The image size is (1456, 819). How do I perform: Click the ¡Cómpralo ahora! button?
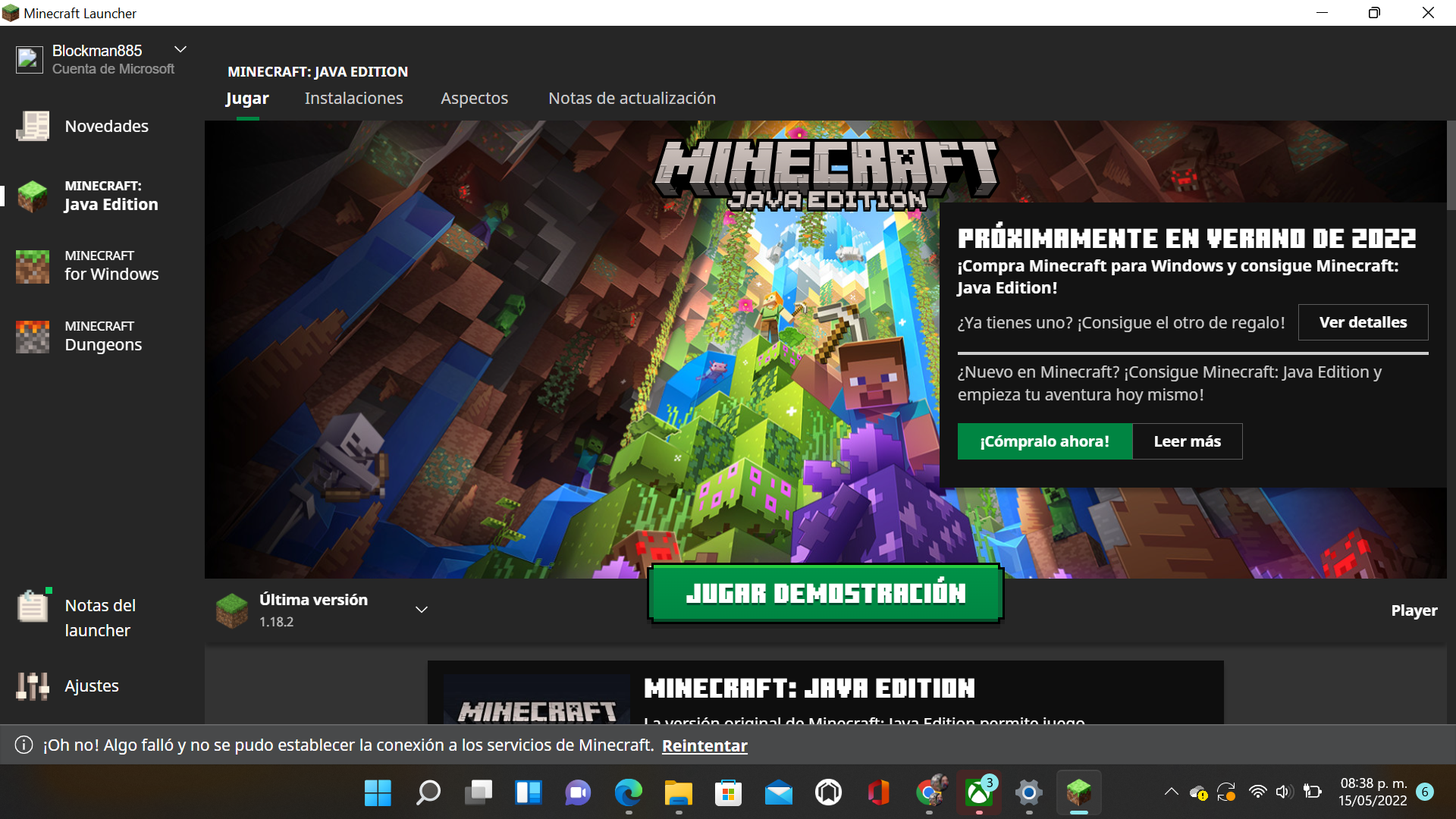[1044, 441]
